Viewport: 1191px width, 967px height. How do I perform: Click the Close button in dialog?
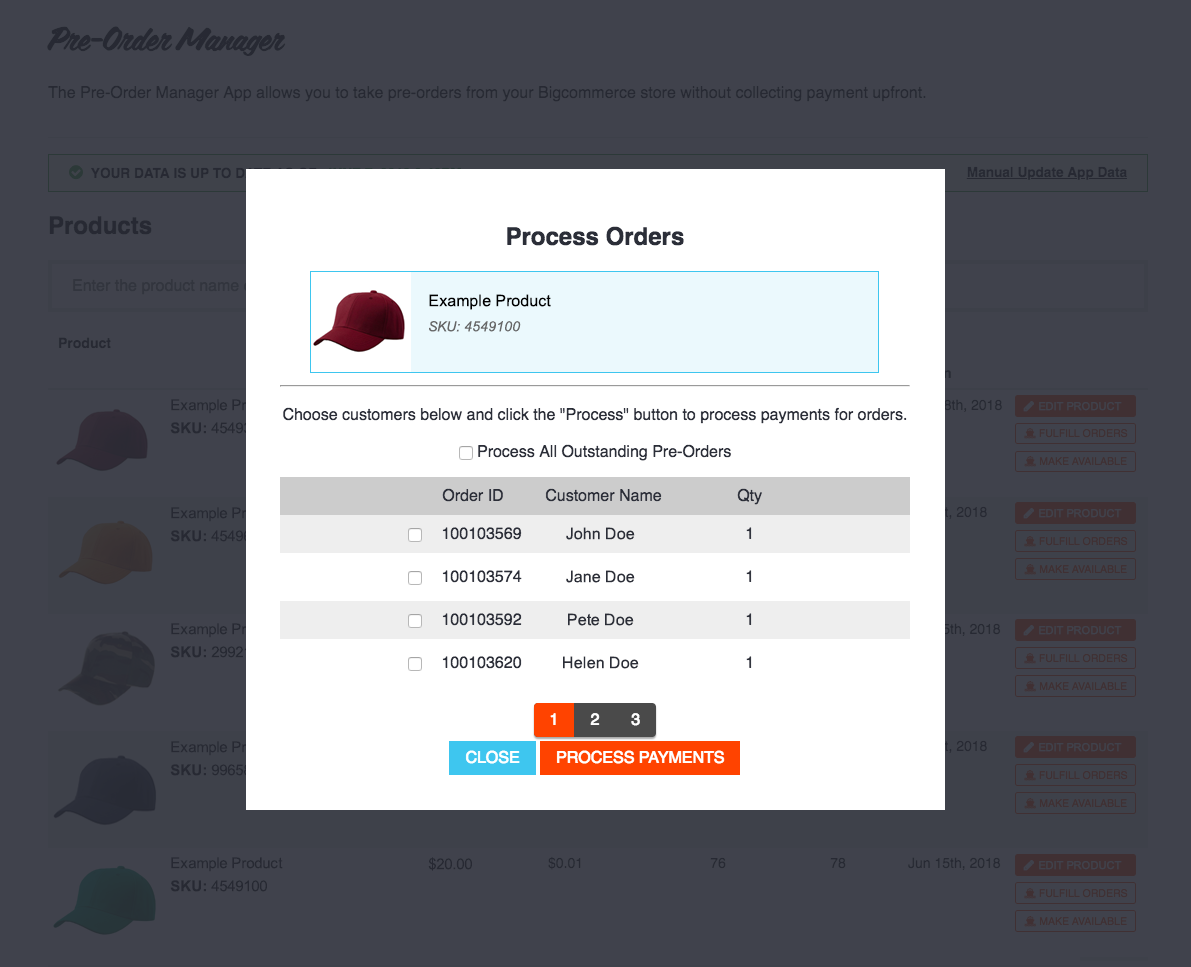pos(492,757)
